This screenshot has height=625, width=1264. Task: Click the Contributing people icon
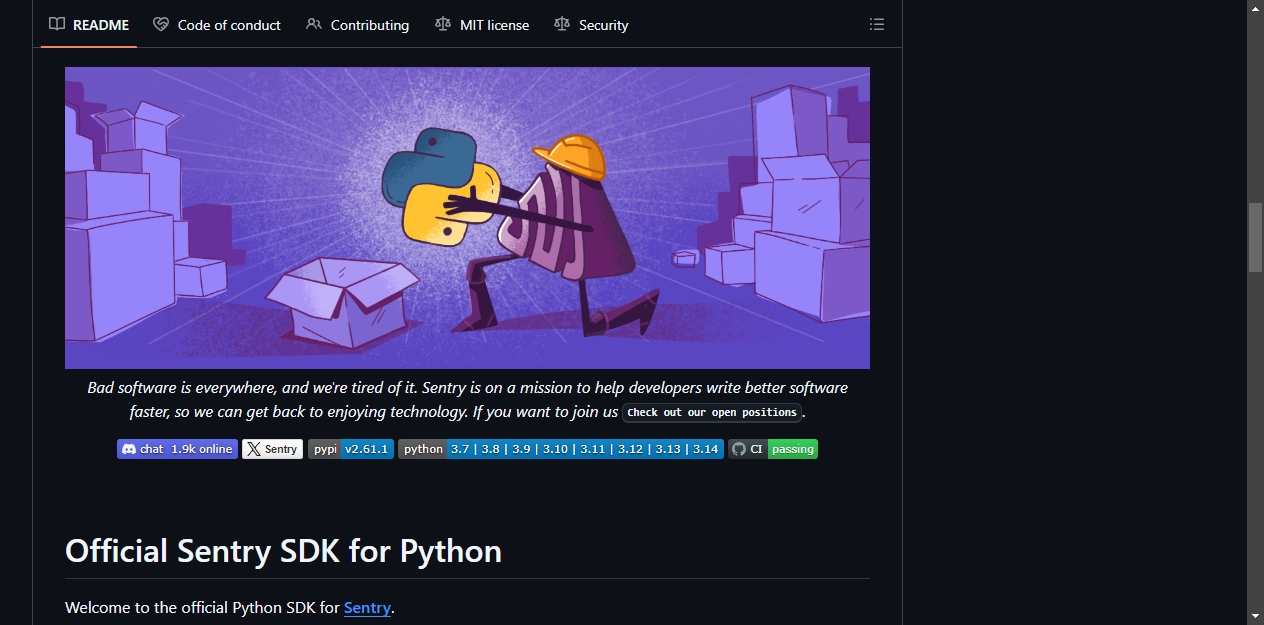(x=314, y=25)
